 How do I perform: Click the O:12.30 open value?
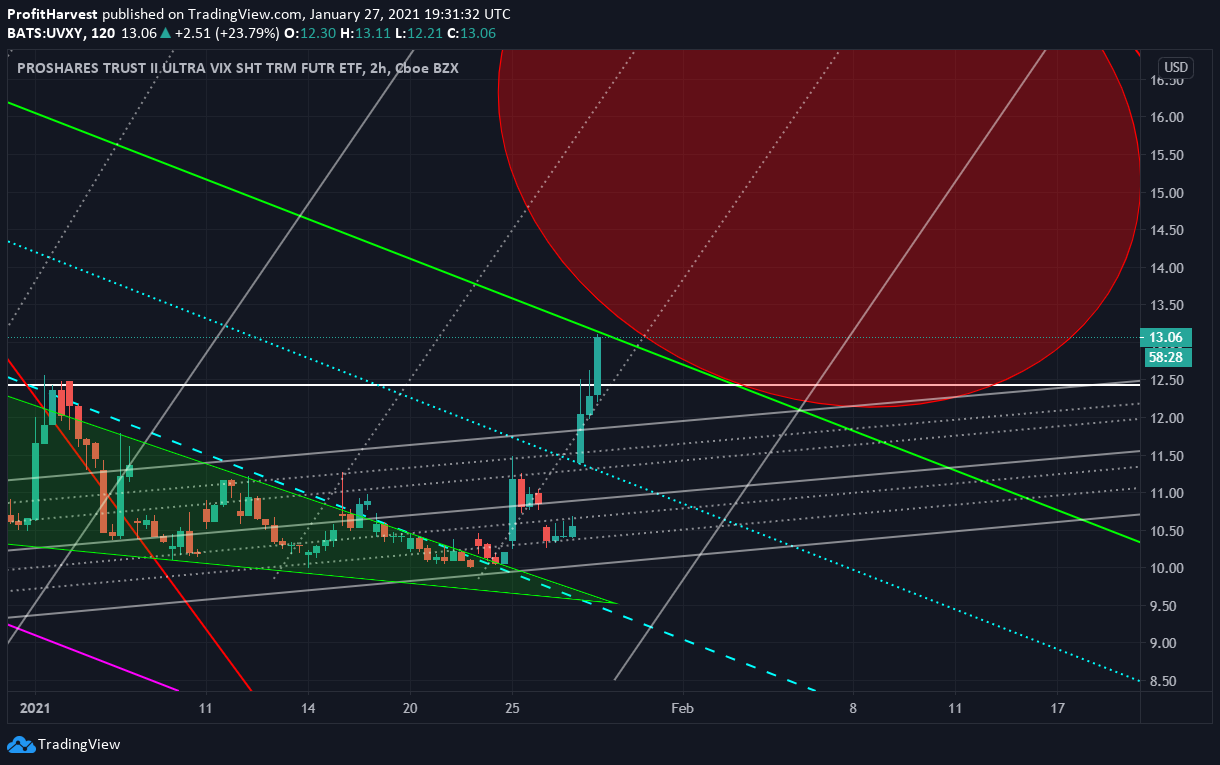tap(311, 33)
